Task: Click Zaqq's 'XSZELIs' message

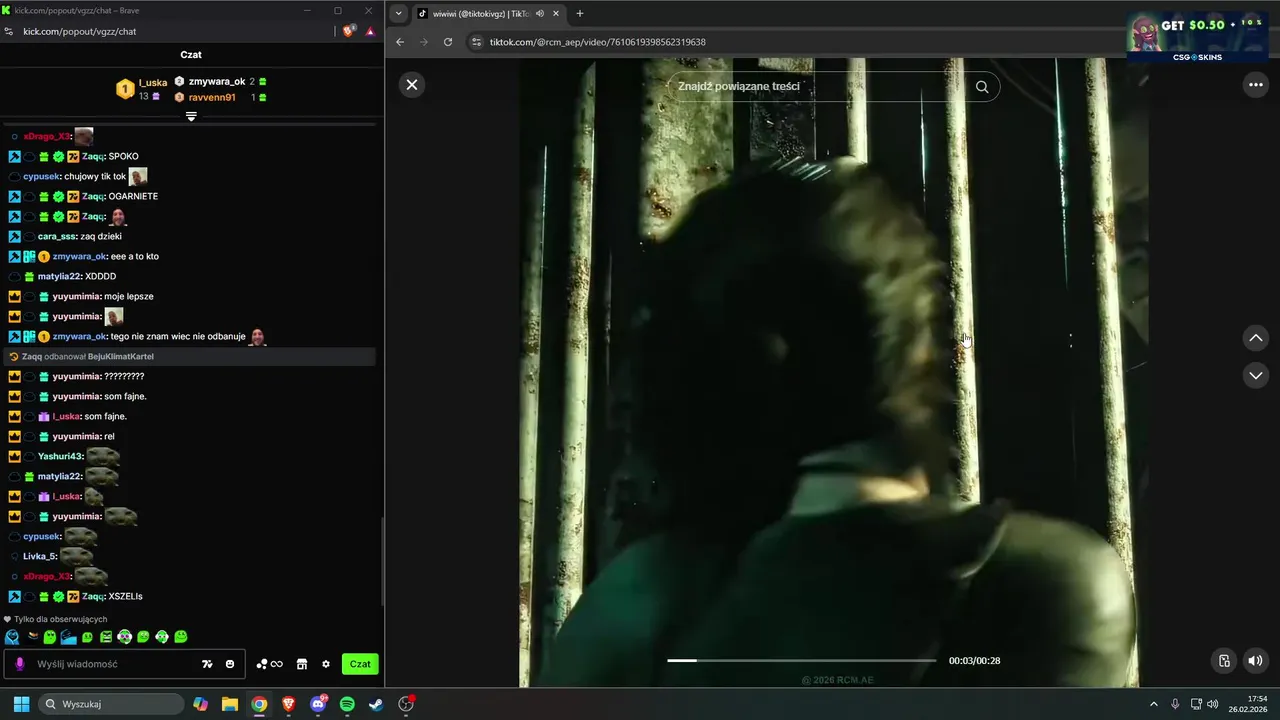Action: 125,596
